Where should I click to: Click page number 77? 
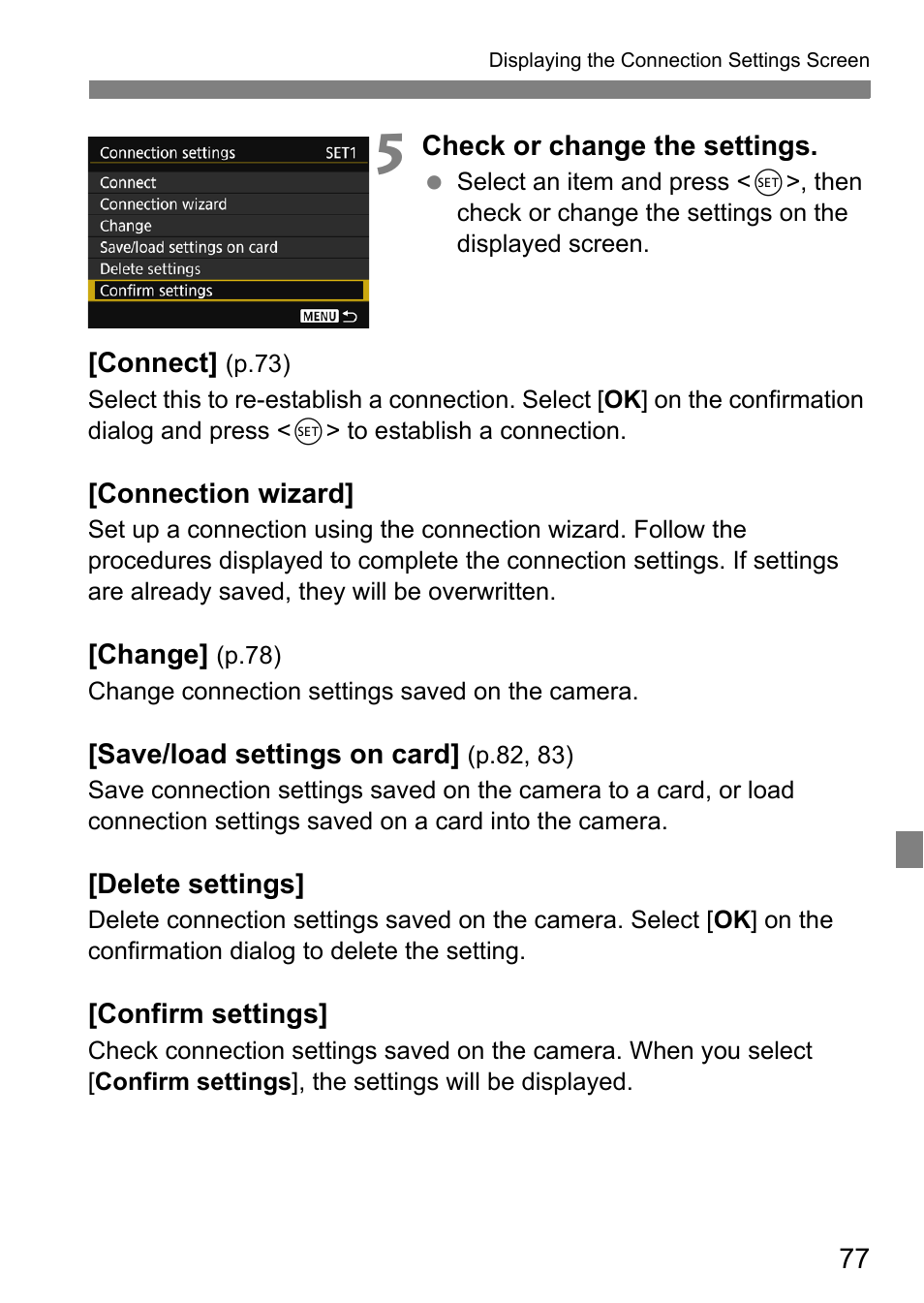[x=854, y=1258]
